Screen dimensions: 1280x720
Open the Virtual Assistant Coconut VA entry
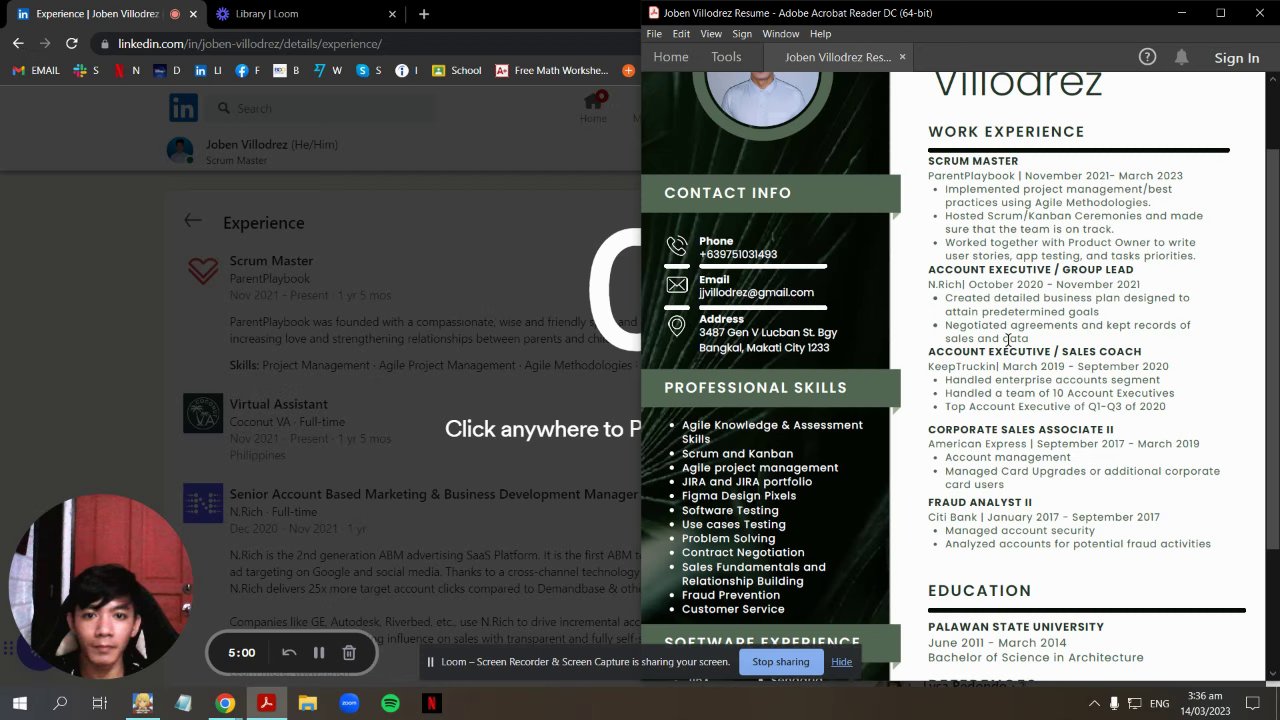[x=278, y=404]
